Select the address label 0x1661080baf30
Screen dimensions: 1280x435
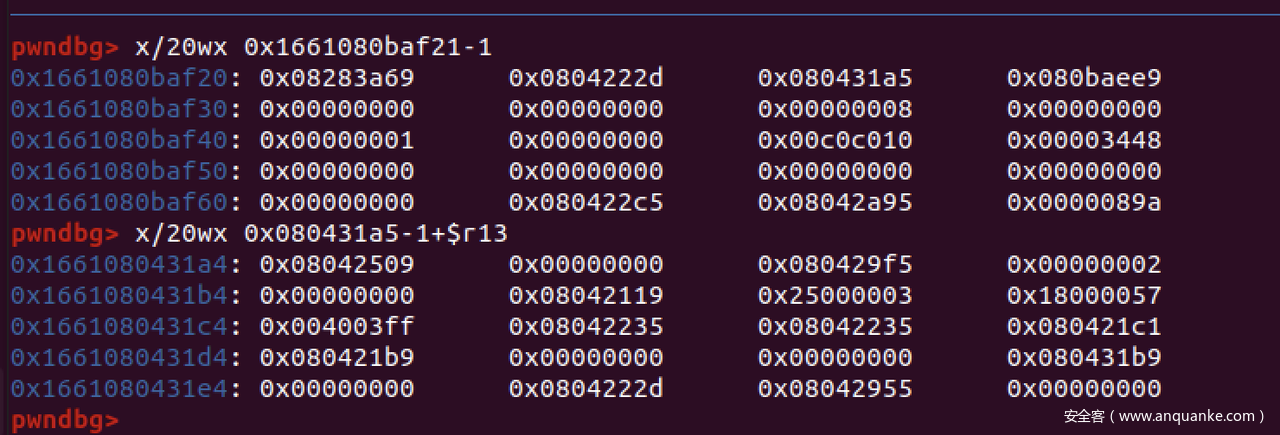tap(120, 109)
